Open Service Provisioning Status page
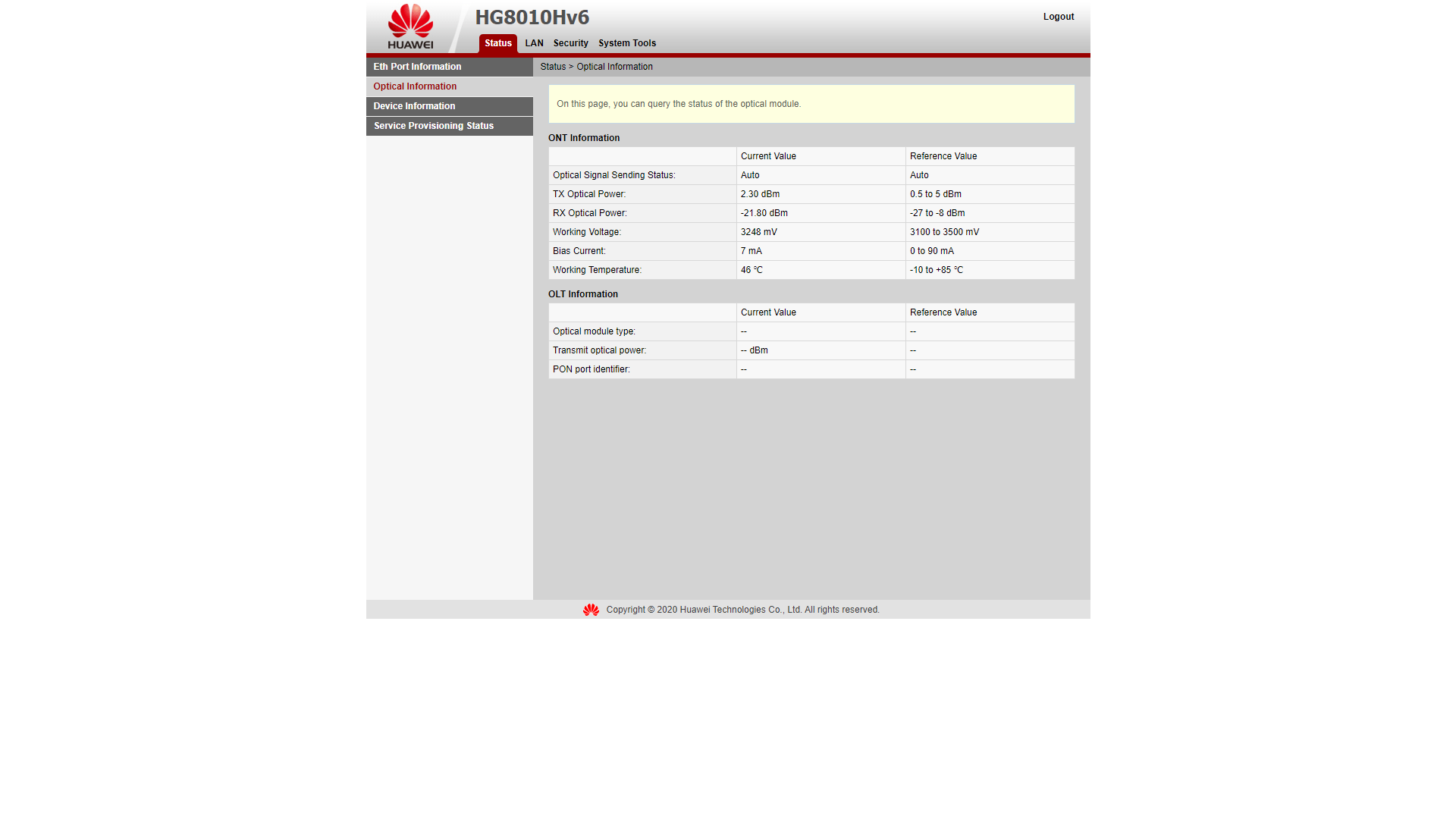 (x=450, y=126)
